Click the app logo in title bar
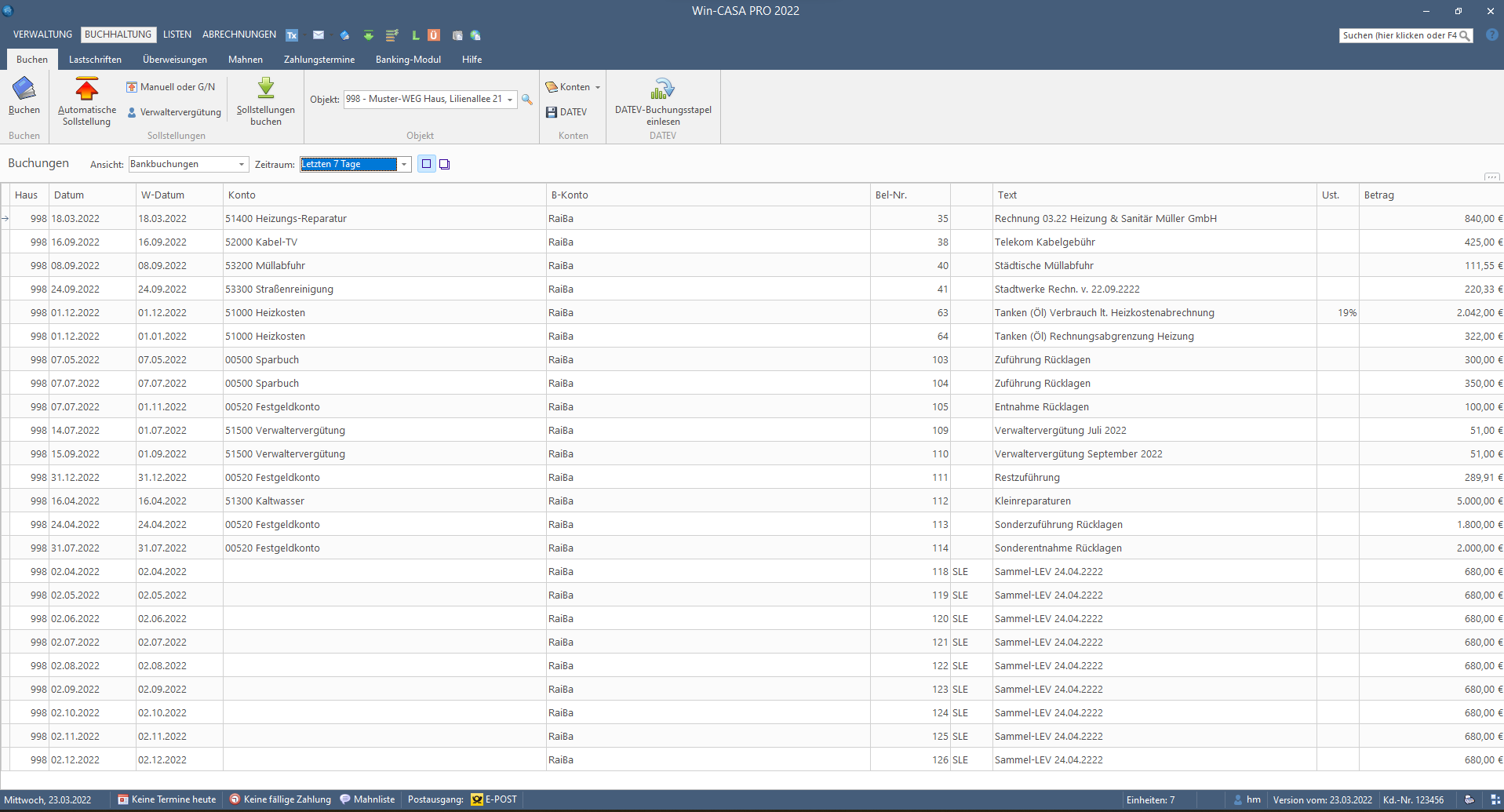1504x812 pixels. (x=8, y=10)
